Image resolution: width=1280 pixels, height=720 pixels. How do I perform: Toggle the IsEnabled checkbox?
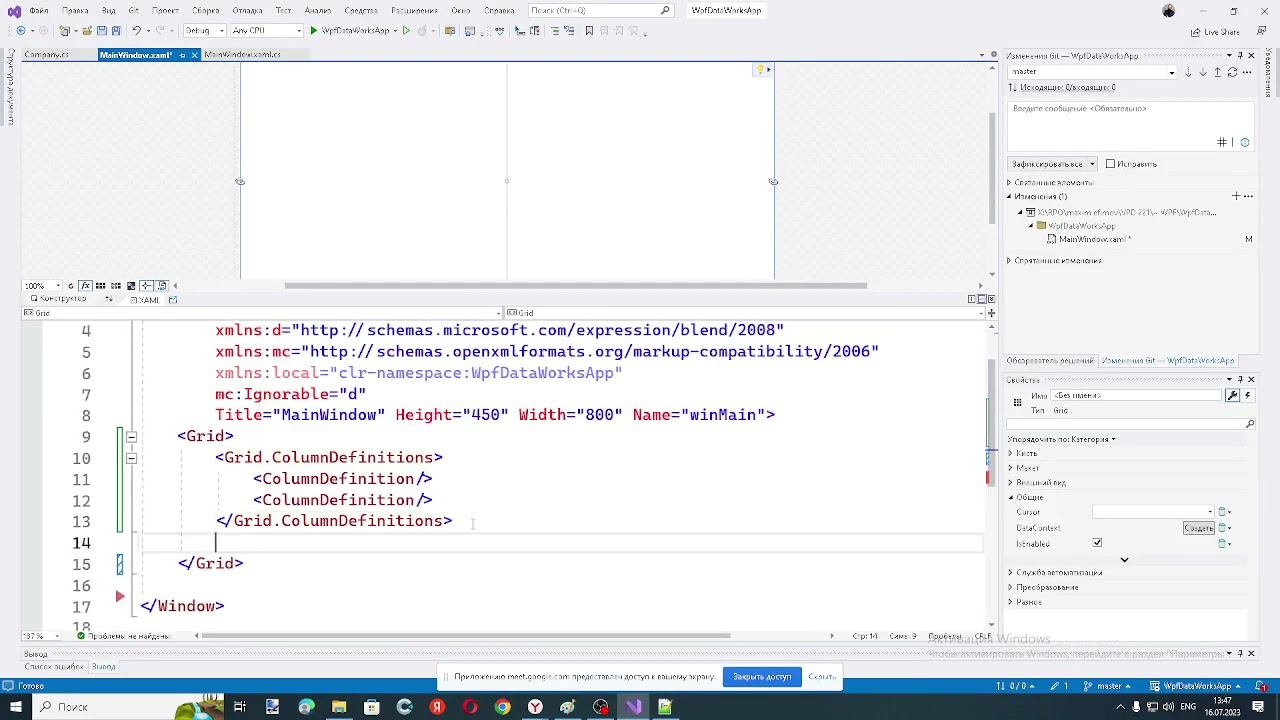1097,543
